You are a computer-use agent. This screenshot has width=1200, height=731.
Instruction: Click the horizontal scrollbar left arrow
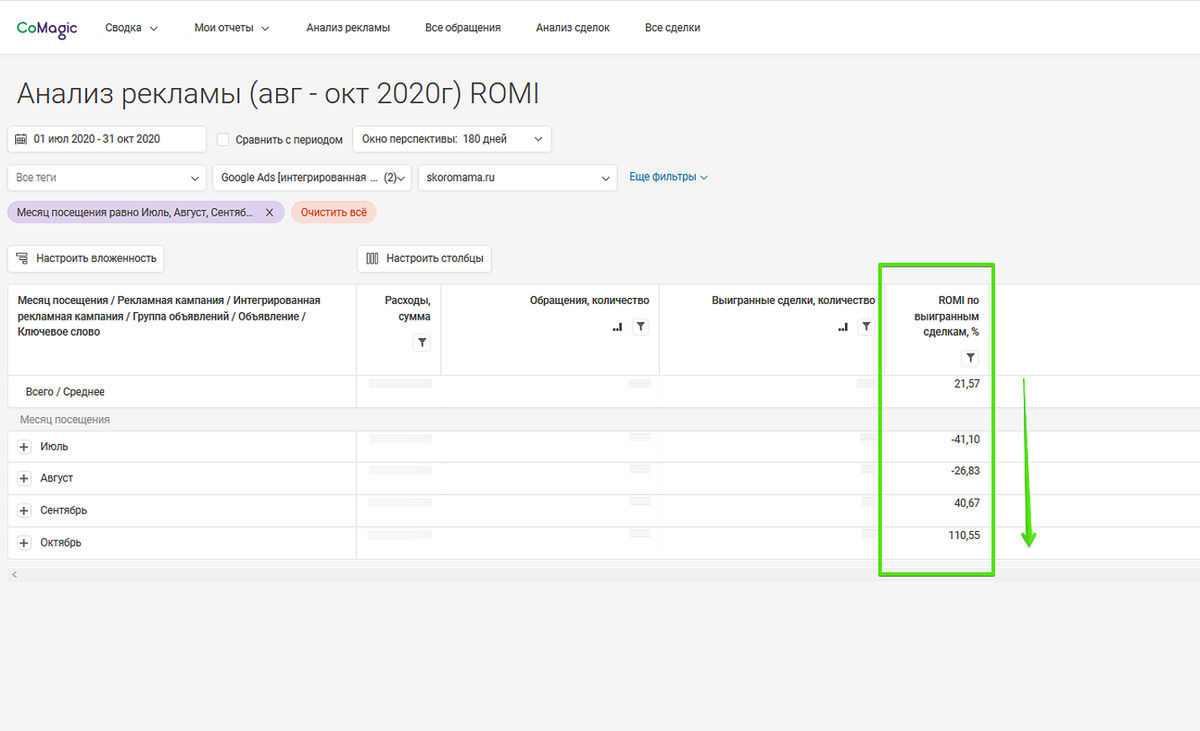13,574
